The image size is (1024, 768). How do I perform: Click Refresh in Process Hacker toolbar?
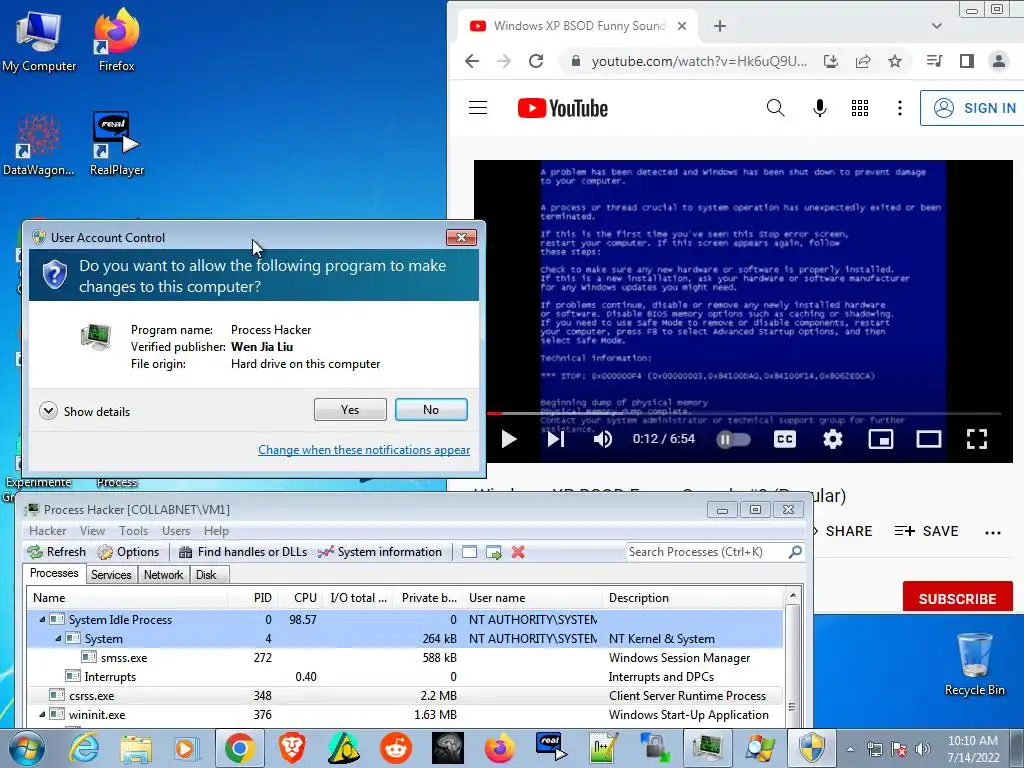click(x=56, y=552)
